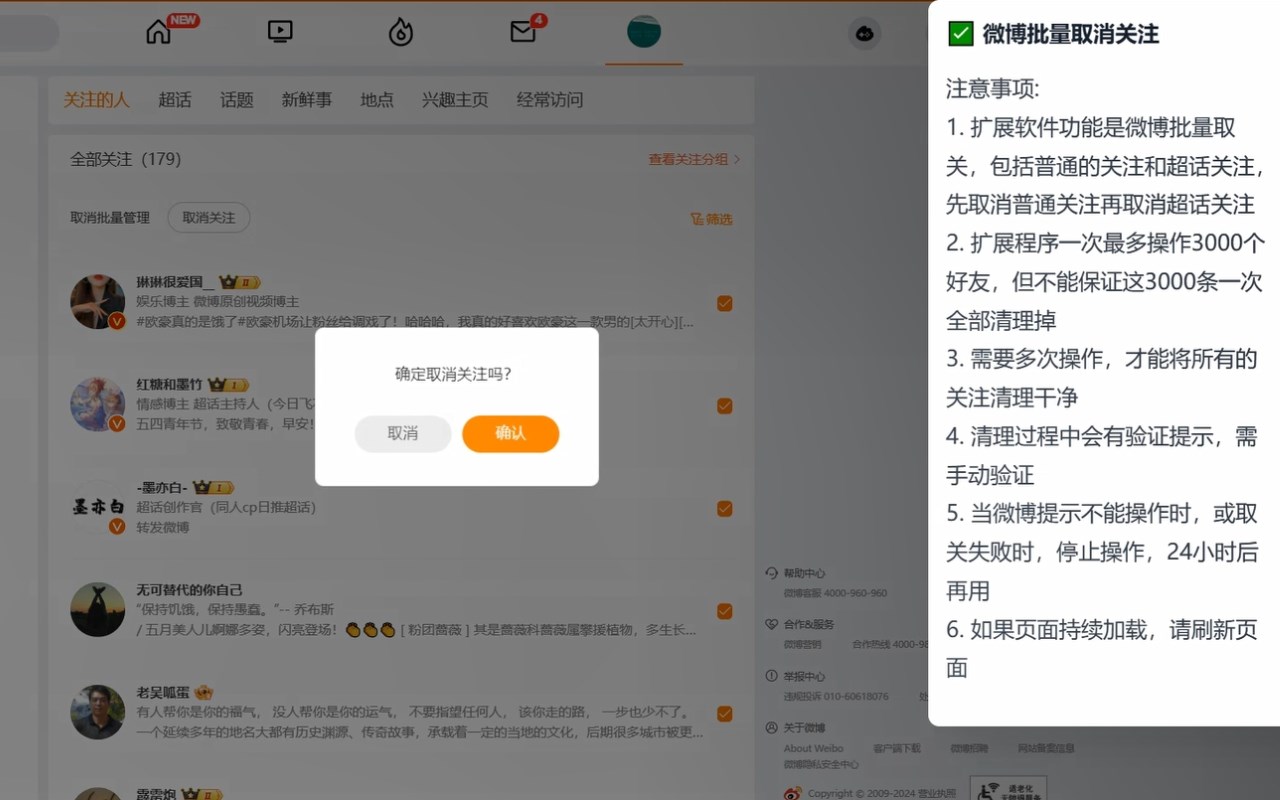
Task: Click 取消批量管理 link
Action: (110, 218)
